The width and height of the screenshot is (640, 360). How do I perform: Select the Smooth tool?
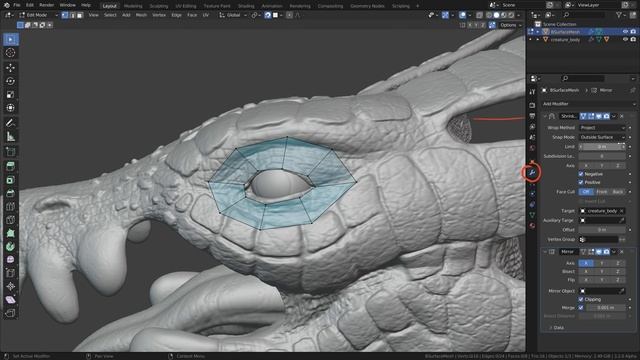pos(11,260)
